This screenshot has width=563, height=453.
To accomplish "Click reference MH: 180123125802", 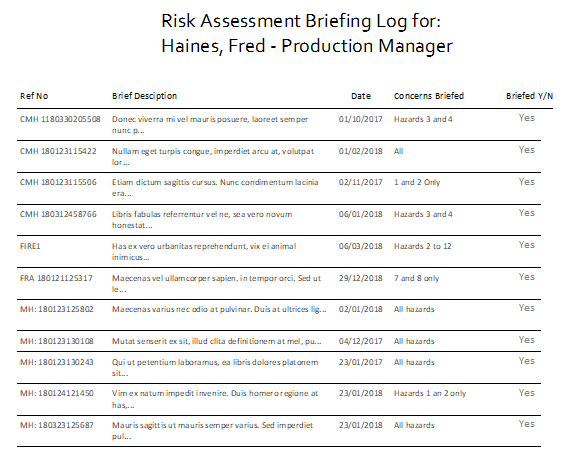I will coord(57,309).
